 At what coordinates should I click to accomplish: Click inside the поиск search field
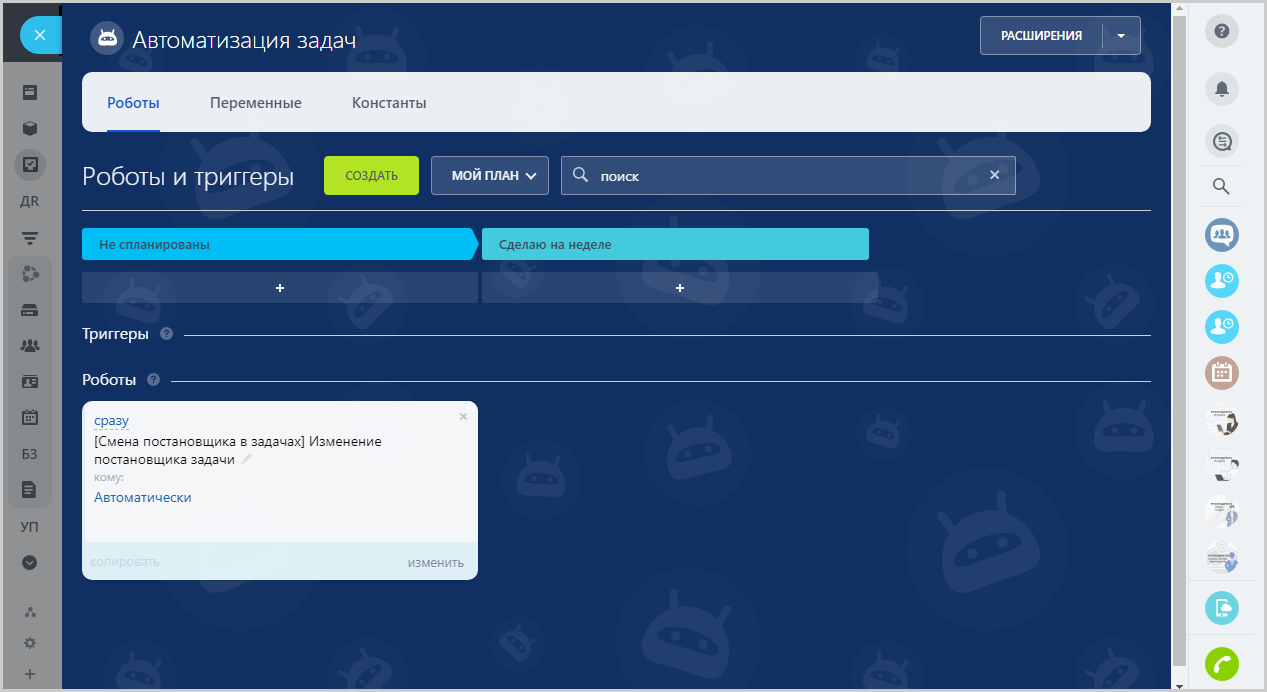point(788,175)
